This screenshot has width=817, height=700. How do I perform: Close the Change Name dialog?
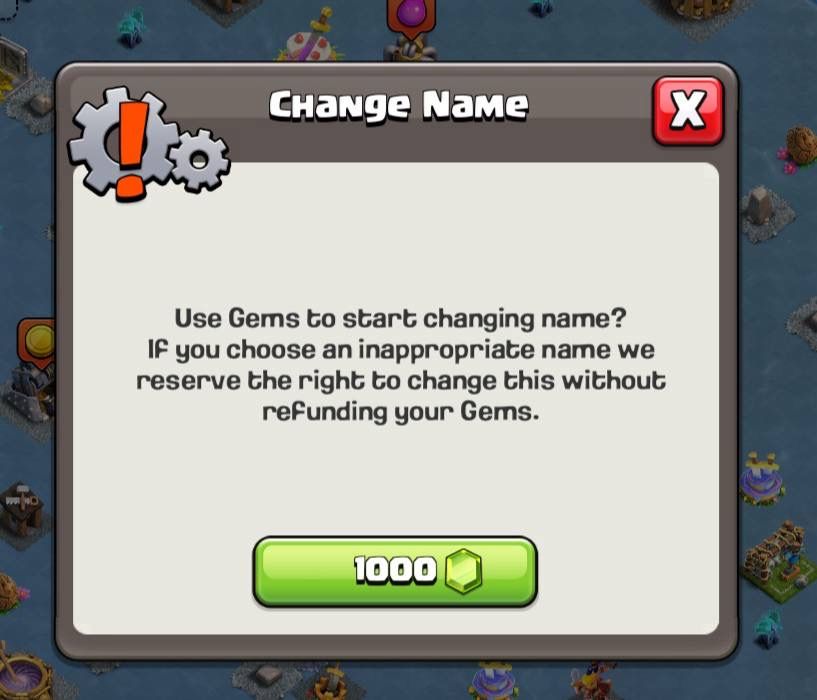coord(688,110)
